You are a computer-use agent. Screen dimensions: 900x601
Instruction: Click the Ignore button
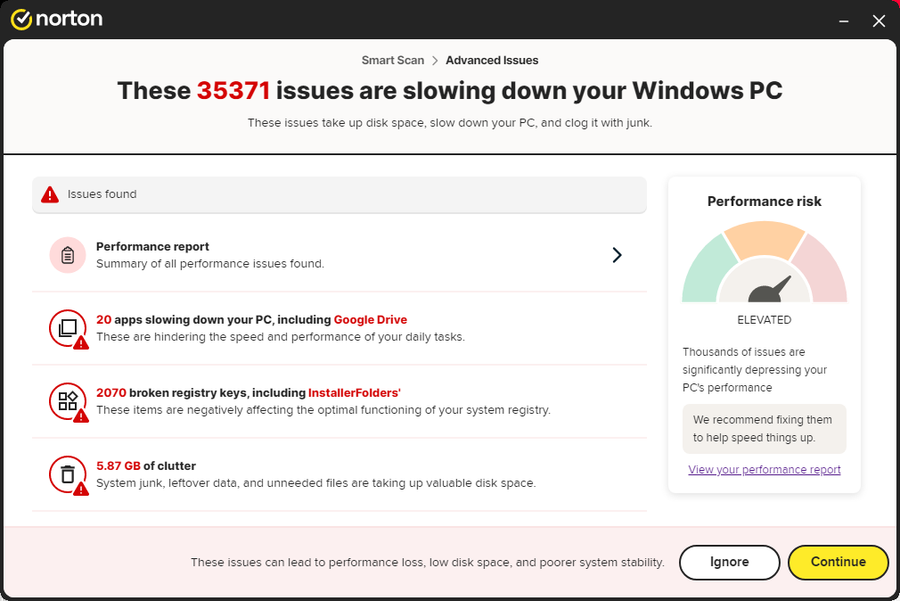click(730, 562)
